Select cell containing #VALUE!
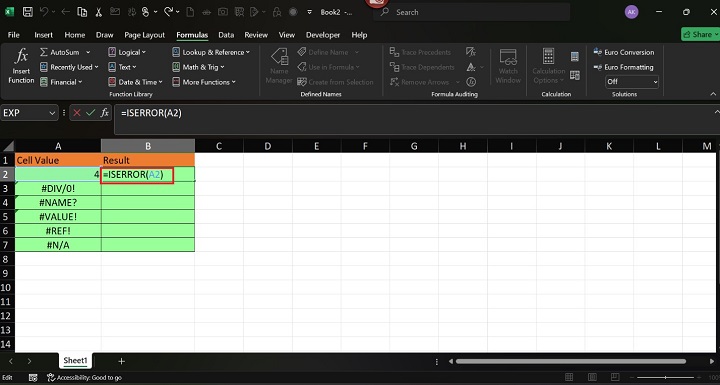Image resolution: width=720 pixels, height=385 pixels. tap(58, 217)
